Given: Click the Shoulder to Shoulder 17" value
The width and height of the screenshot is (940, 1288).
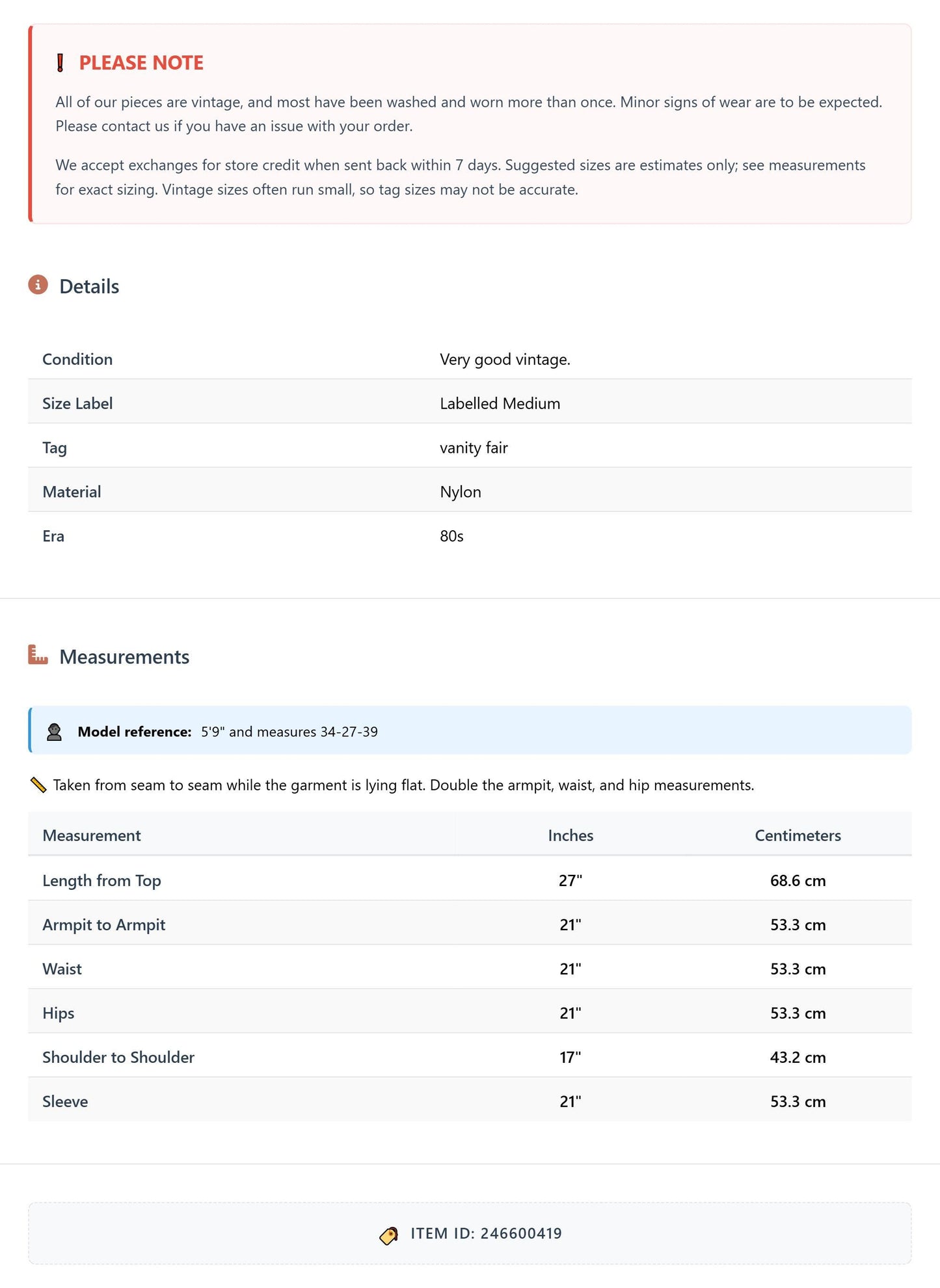Looking at the screenshot, I should click(571, 1057).
